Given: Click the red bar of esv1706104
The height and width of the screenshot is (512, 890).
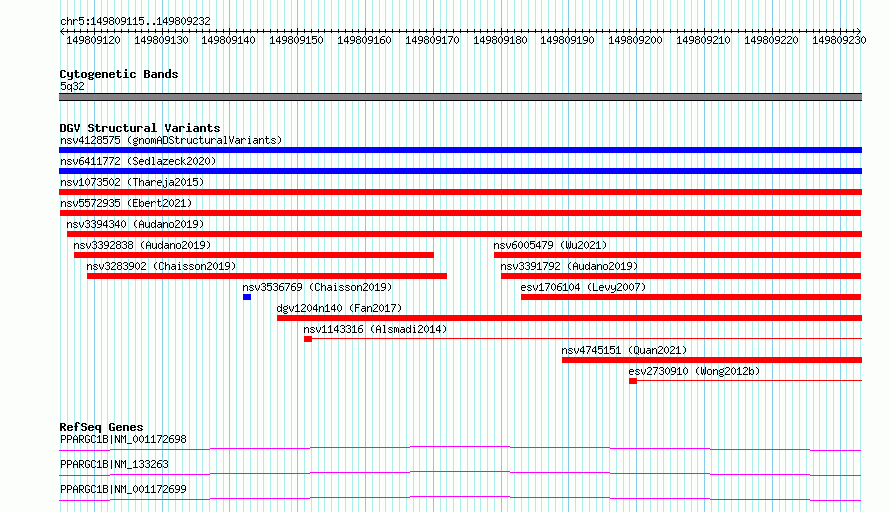Looking at the screenshot, I should [x=691, y=297].
